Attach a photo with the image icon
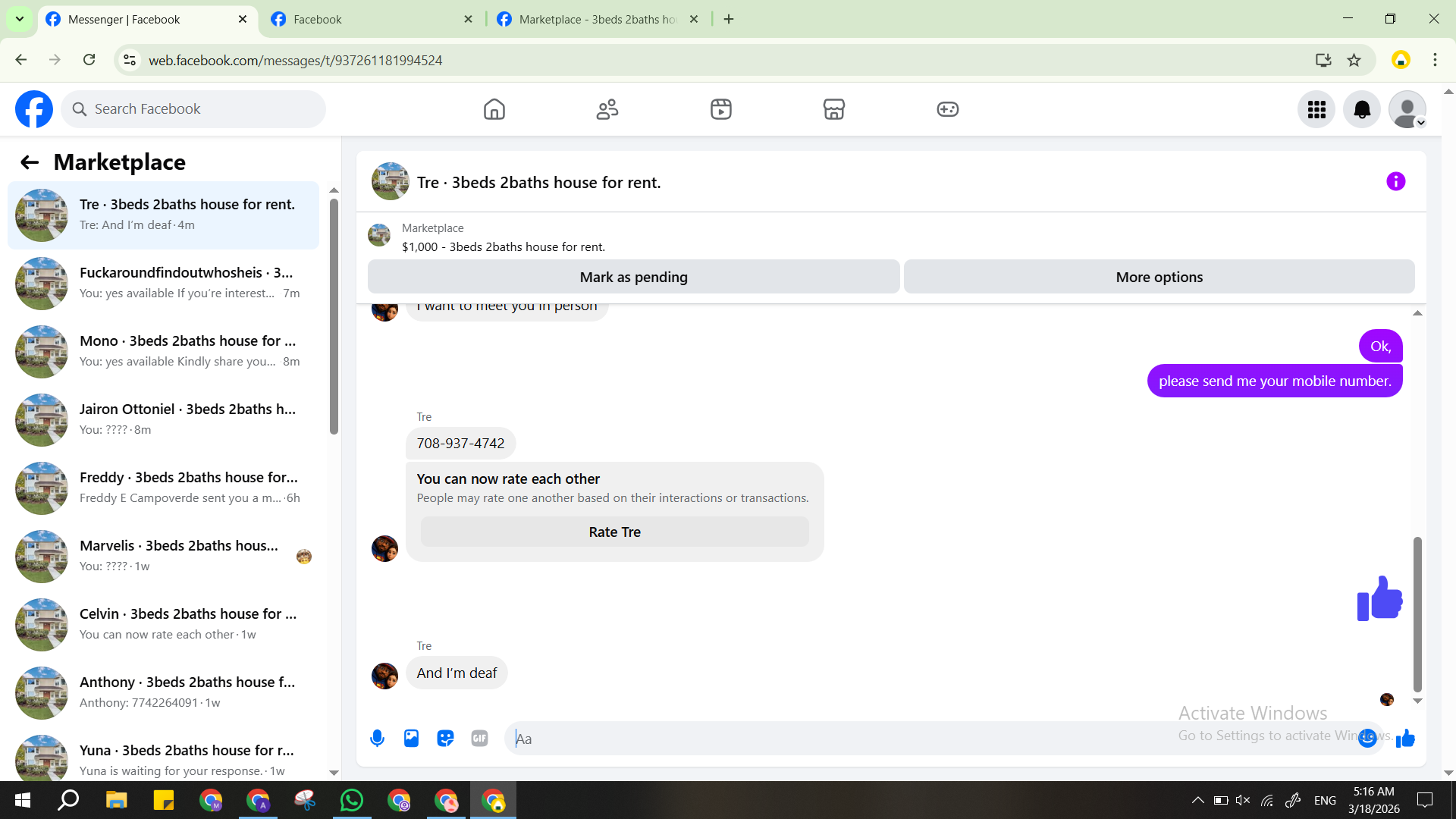 pyautogui.click(x=411, y=738)
